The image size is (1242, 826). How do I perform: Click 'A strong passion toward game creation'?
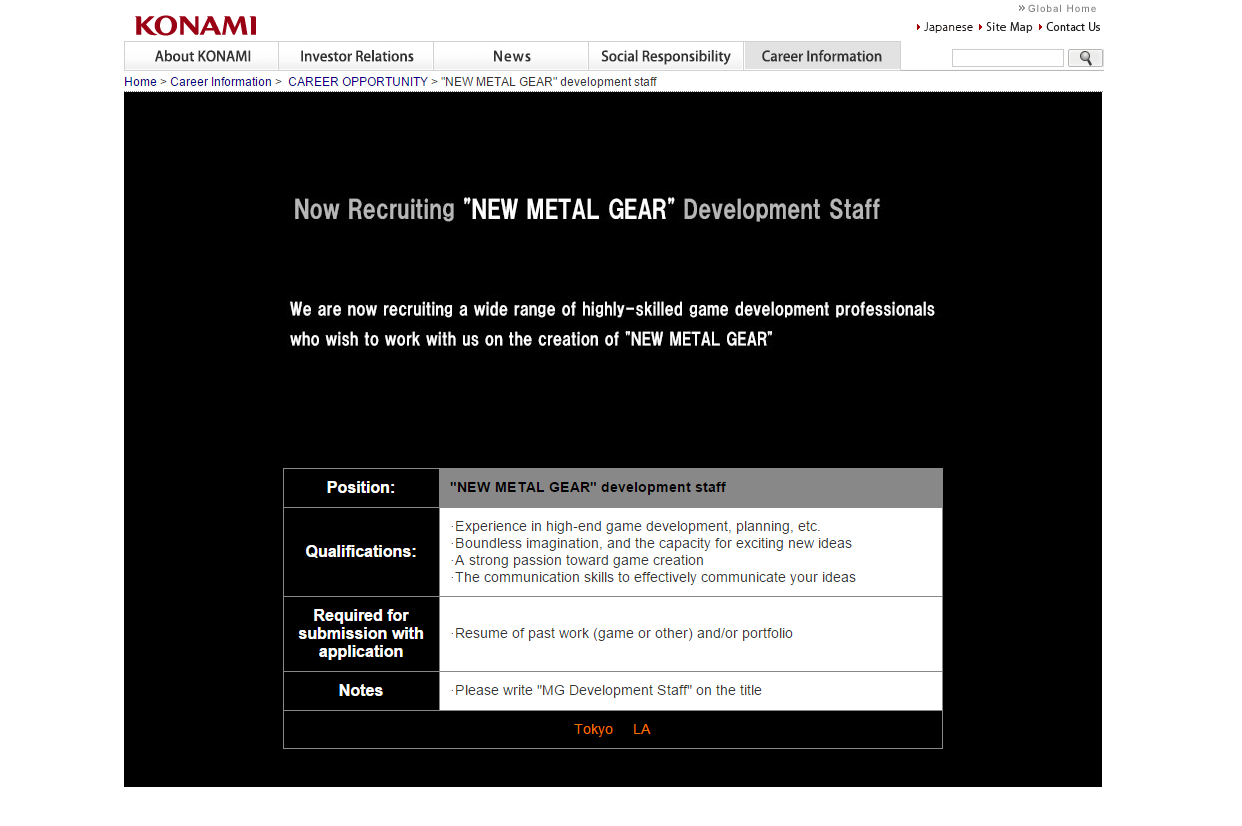tap(577, 560)
